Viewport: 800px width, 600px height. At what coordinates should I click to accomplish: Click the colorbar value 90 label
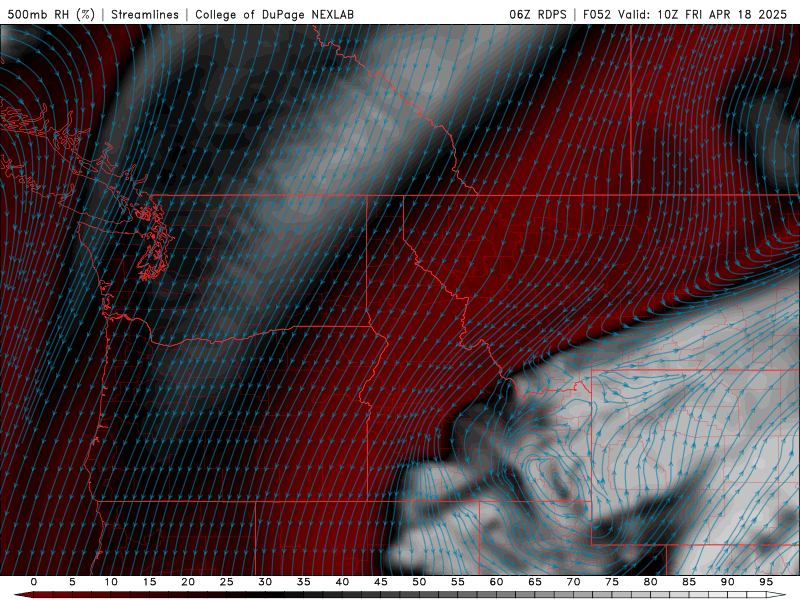click(x=727, y=582)
